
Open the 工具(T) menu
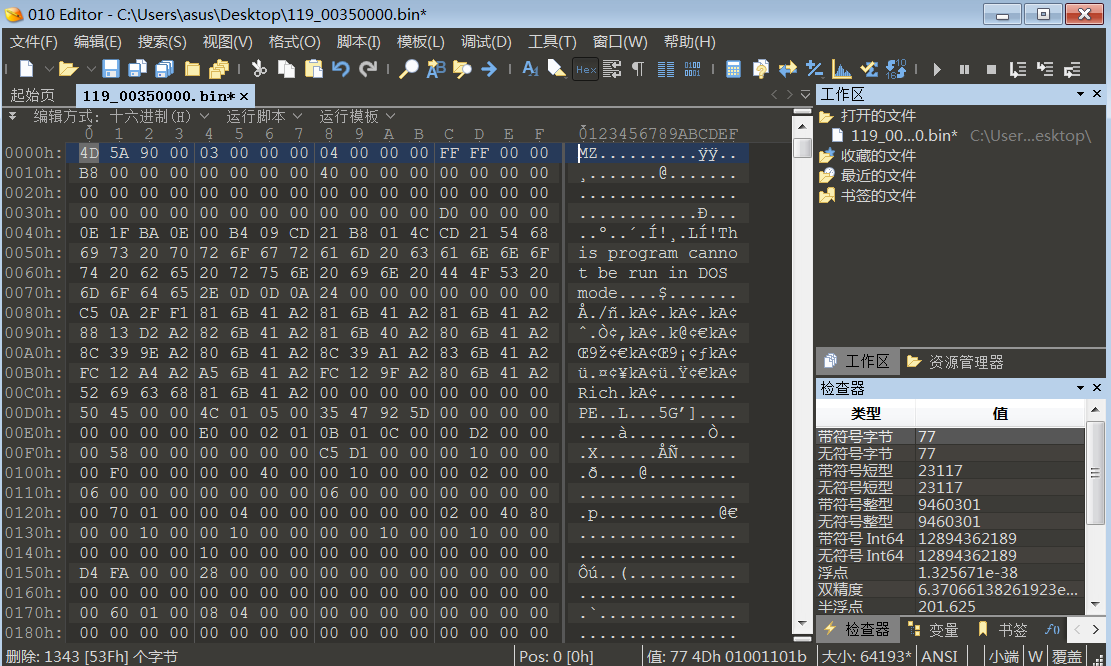coord(552,42)
